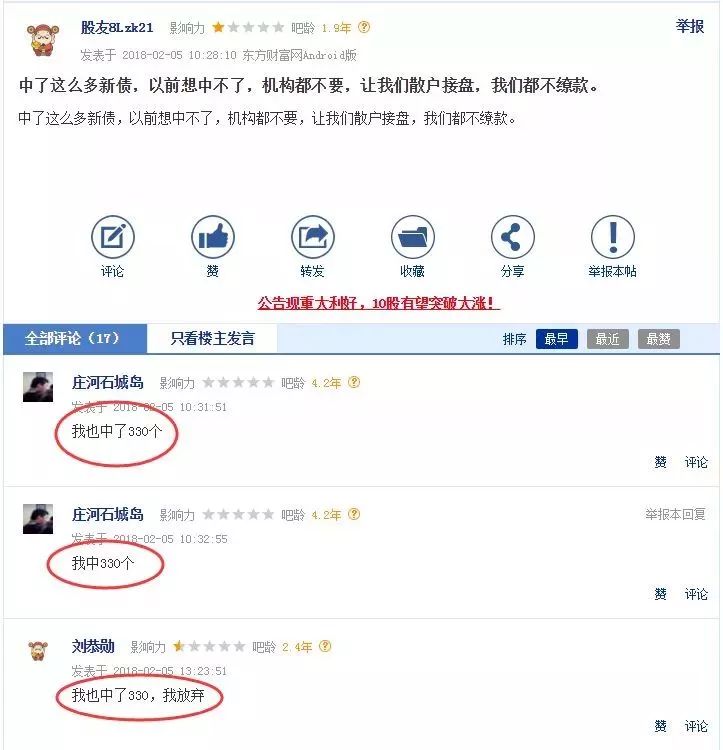723x750 pixels.
Task: Click the 评论 comment pencil icon
Action: click(113, 237)
